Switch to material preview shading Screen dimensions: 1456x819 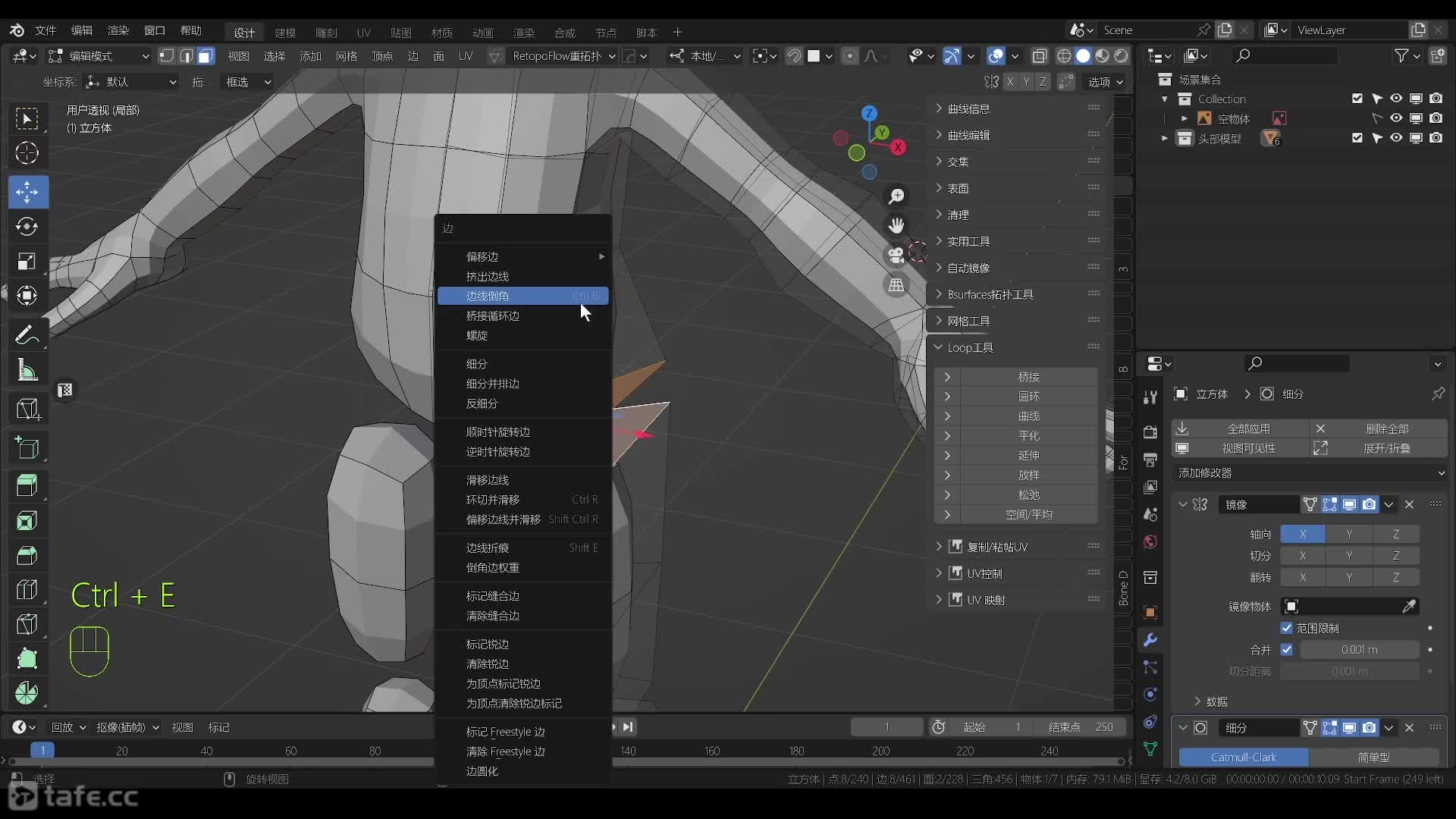(x=1102, y=55)
